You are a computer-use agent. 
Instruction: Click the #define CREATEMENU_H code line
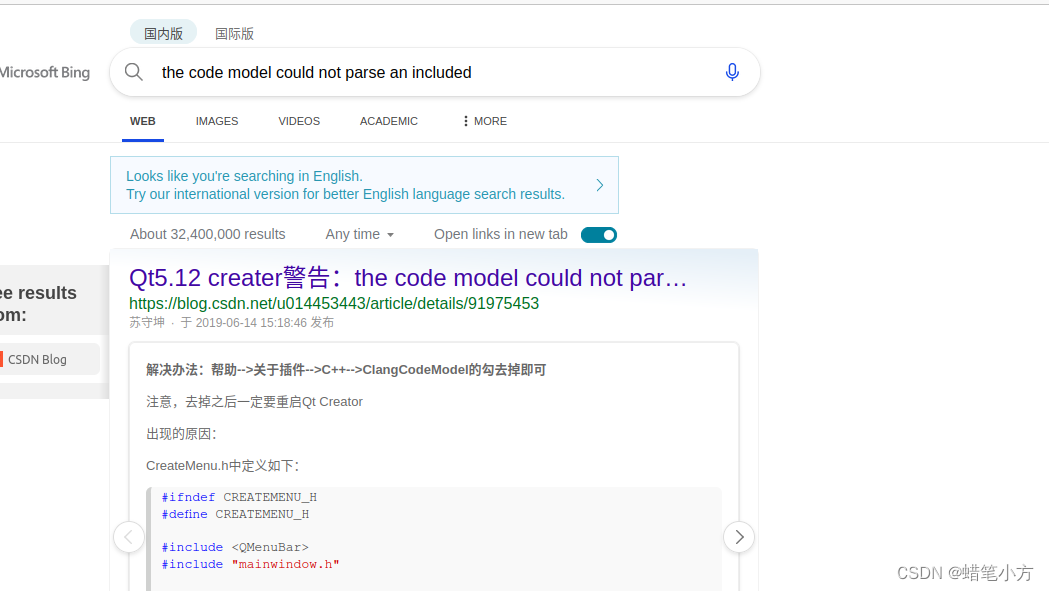235,514
